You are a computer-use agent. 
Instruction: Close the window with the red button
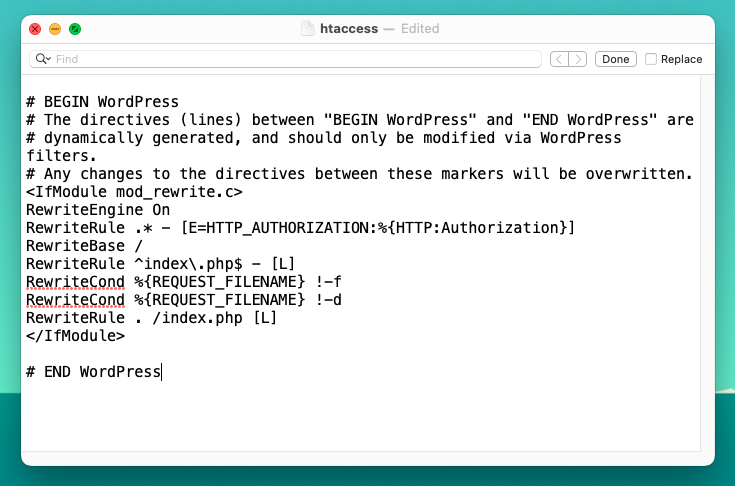35,29
